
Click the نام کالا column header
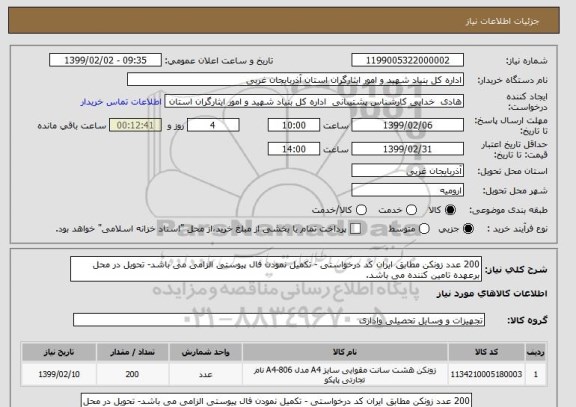pyautogui.click(x=345, y=352)
